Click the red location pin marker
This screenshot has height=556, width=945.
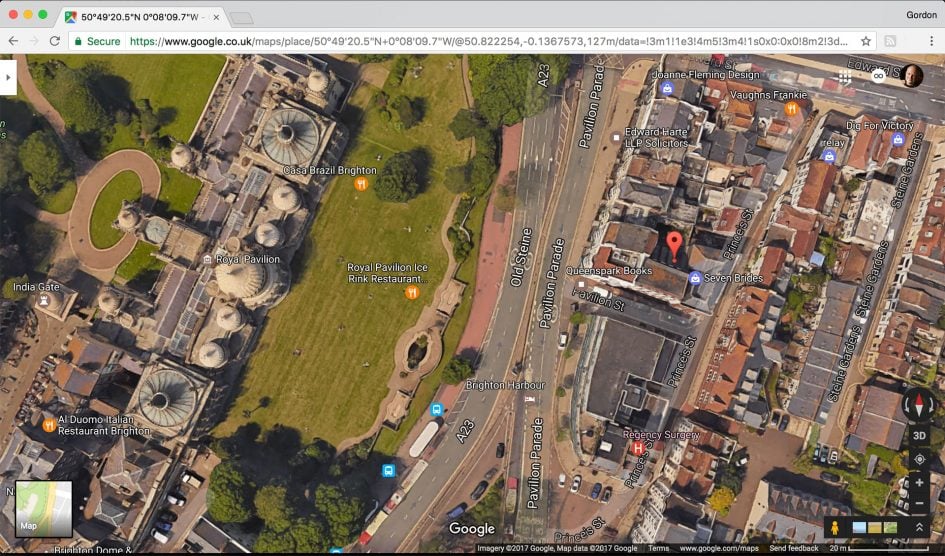[x=674, y=244]
